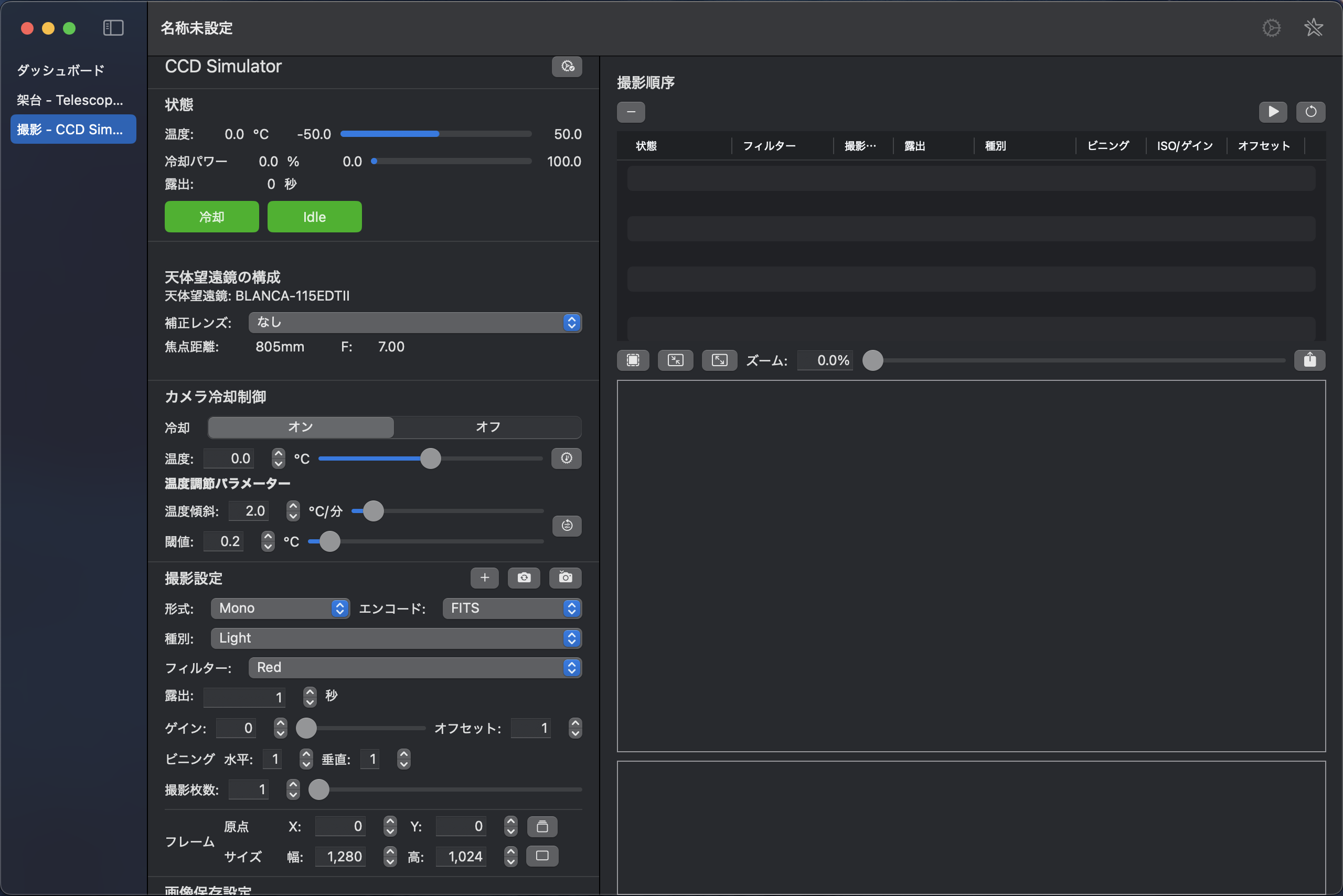The image size is (1343, 896).
Task: Click the 露出 input field
Action: coord(244,697)
